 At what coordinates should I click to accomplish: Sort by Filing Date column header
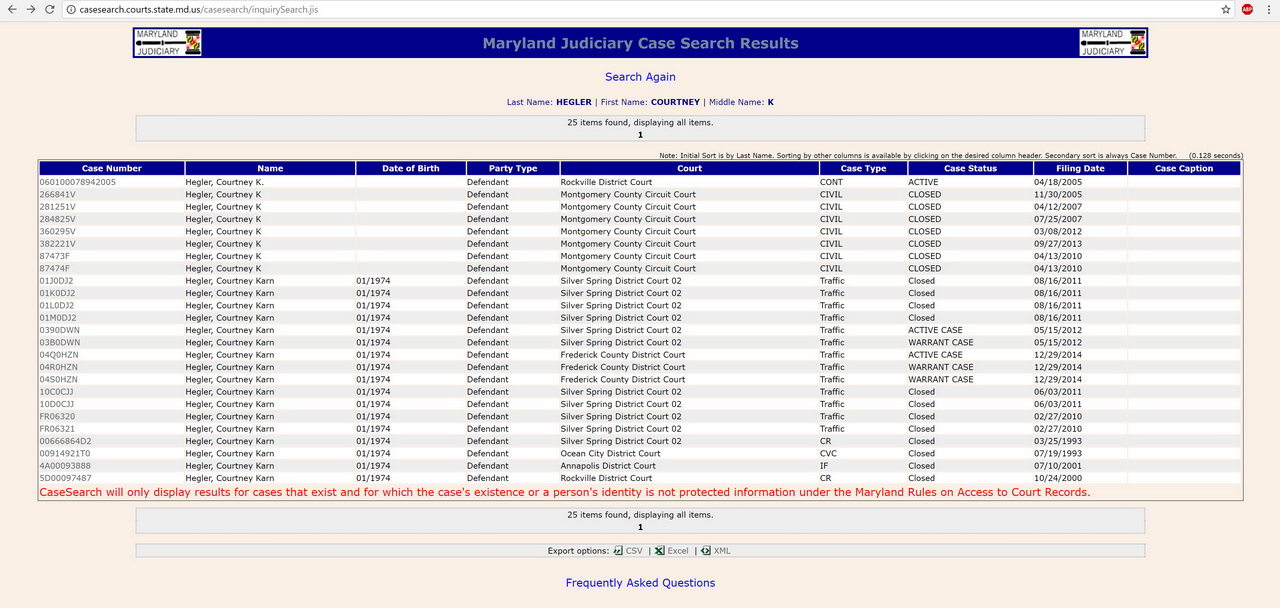click(x=1080, y=168)
